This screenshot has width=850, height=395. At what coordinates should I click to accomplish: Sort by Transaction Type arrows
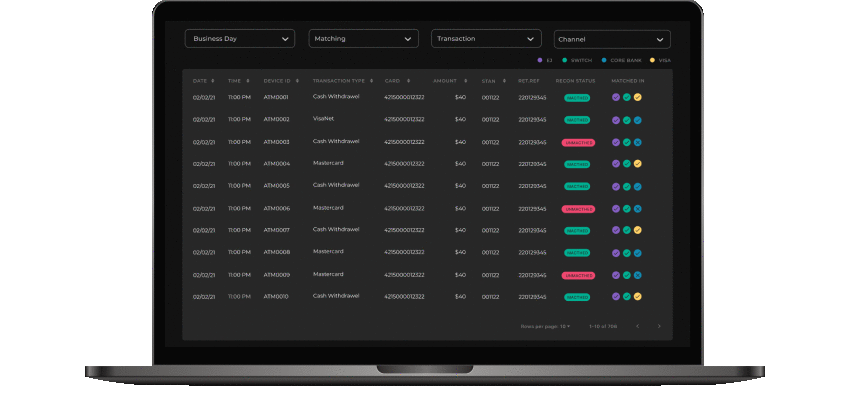click(371, 81)
